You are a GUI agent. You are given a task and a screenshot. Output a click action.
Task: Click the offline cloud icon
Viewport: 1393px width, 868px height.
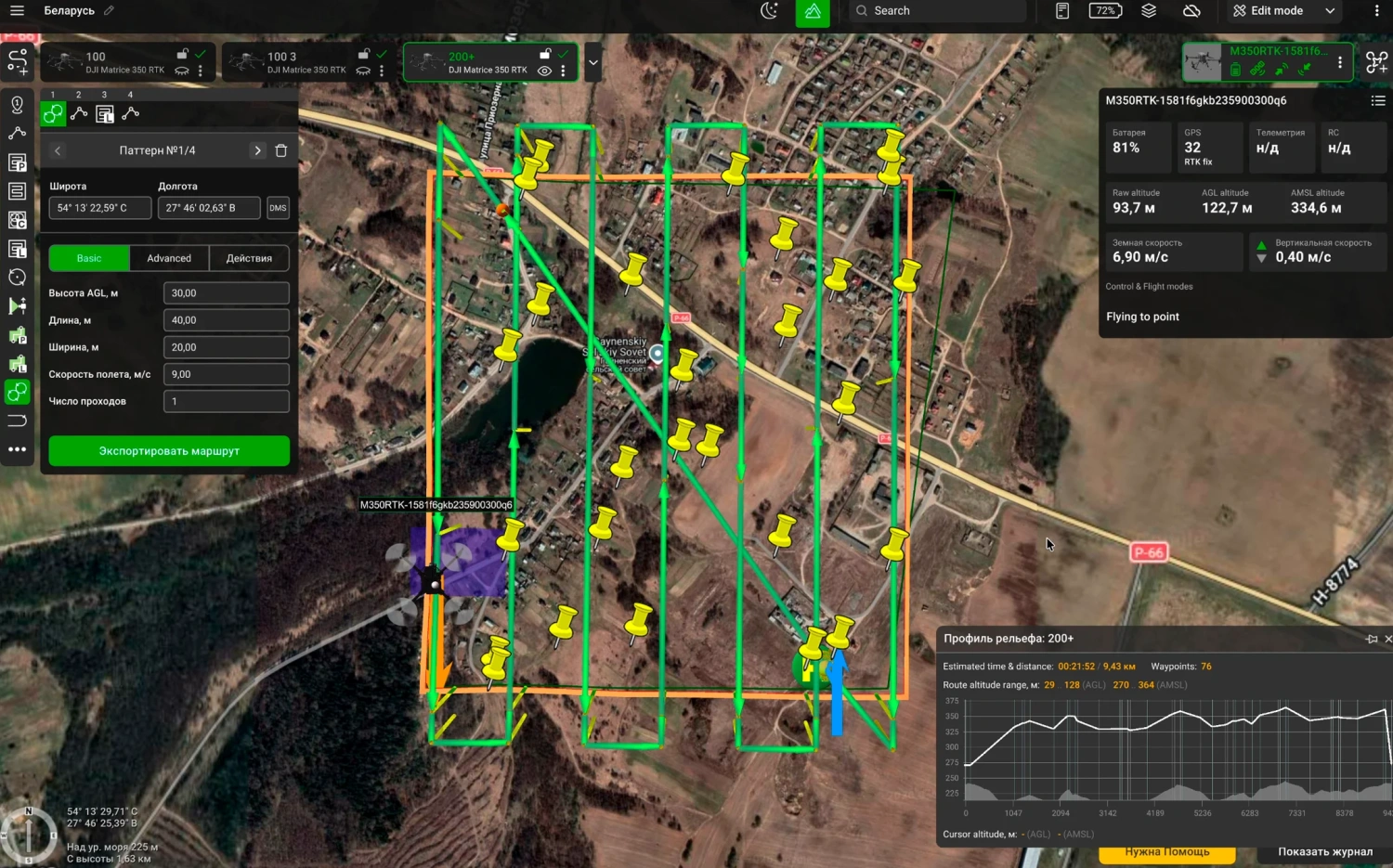click(x=1191, y=11)
